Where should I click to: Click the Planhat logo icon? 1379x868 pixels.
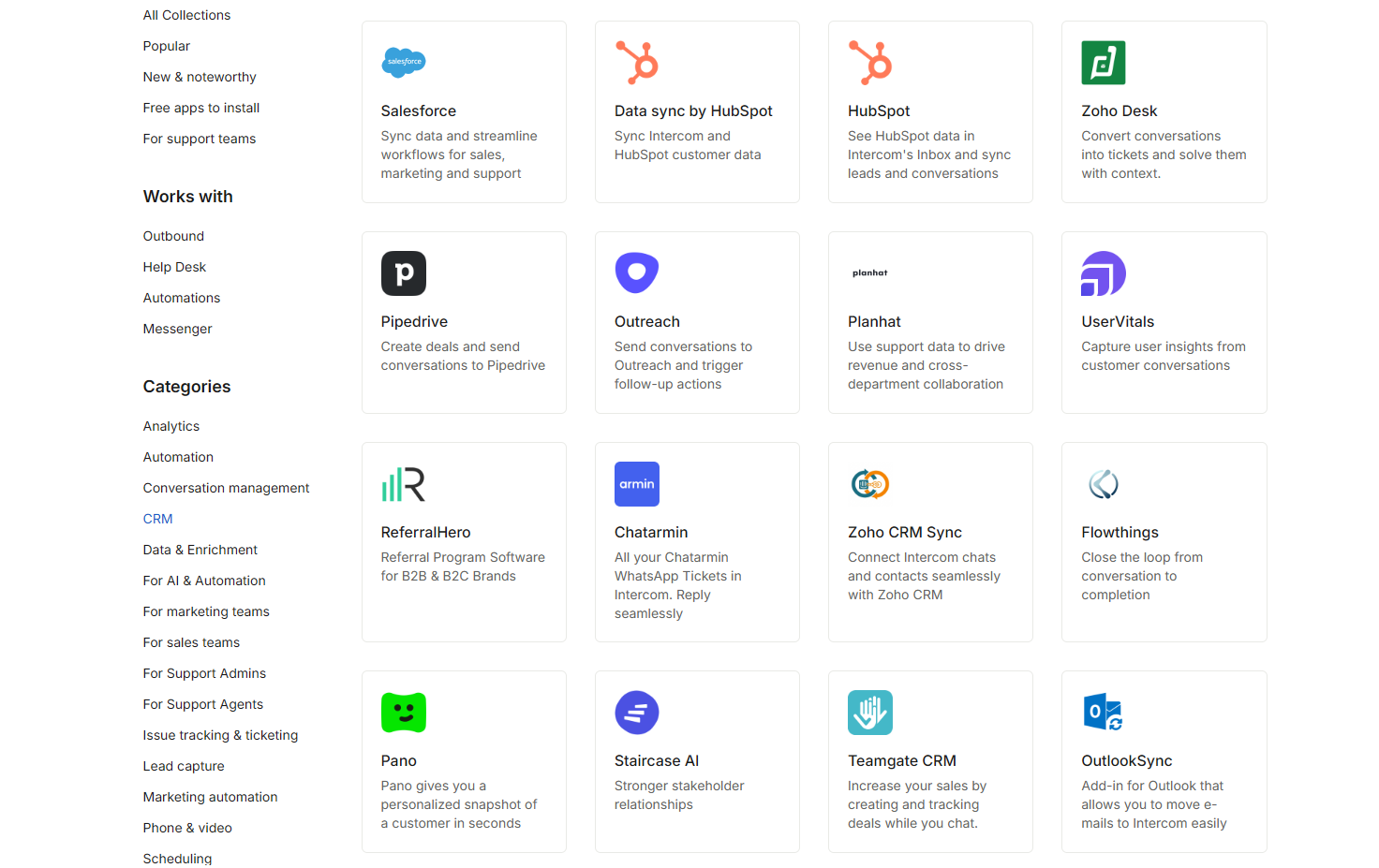(x=870, y=273)
